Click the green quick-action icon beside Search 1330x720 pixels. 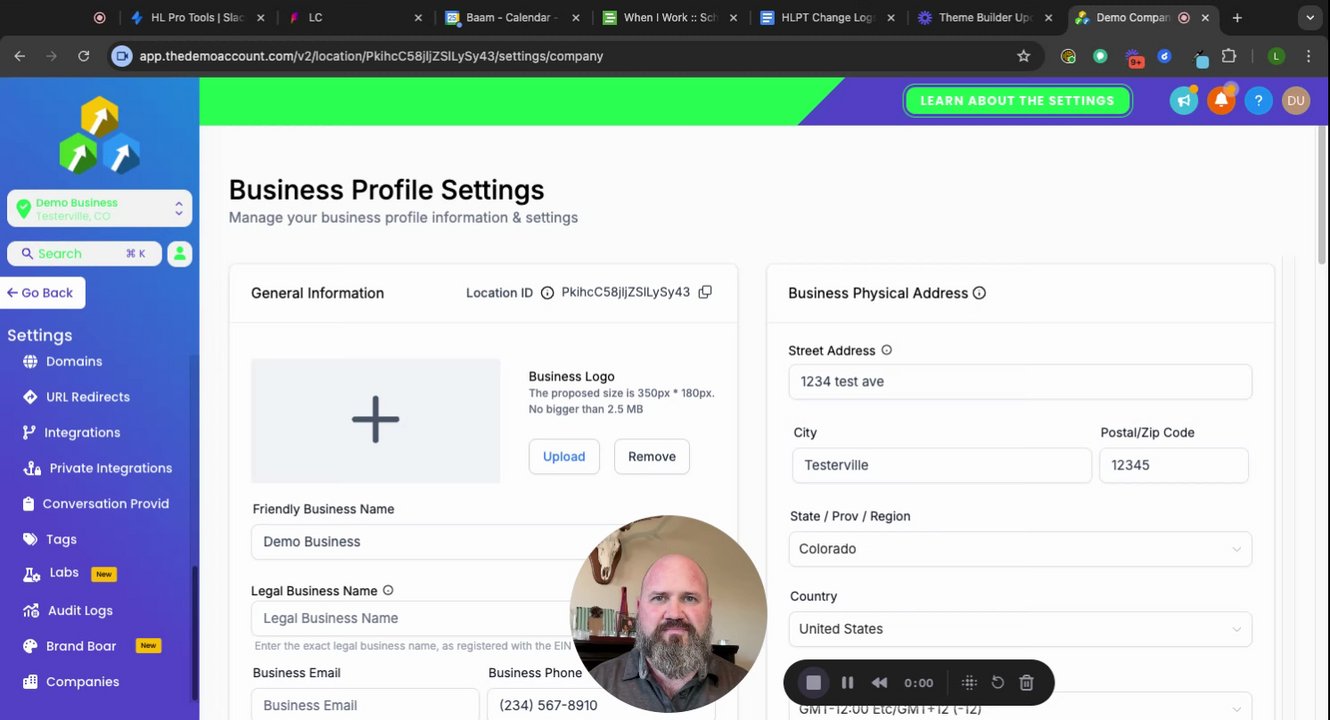click(x=179, y=254)
